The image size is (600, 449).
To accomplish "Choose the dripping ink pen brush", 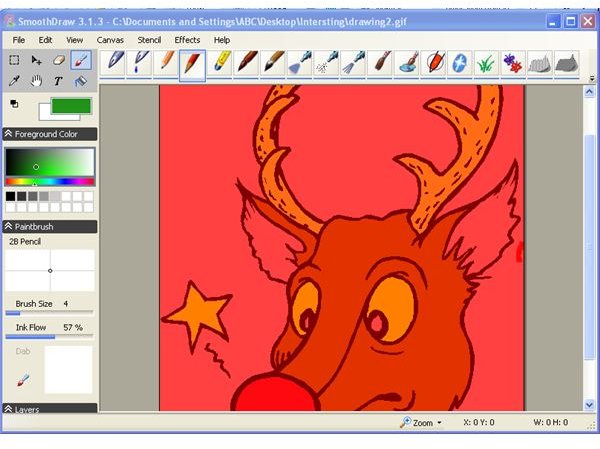I will (x=139, y=63).
